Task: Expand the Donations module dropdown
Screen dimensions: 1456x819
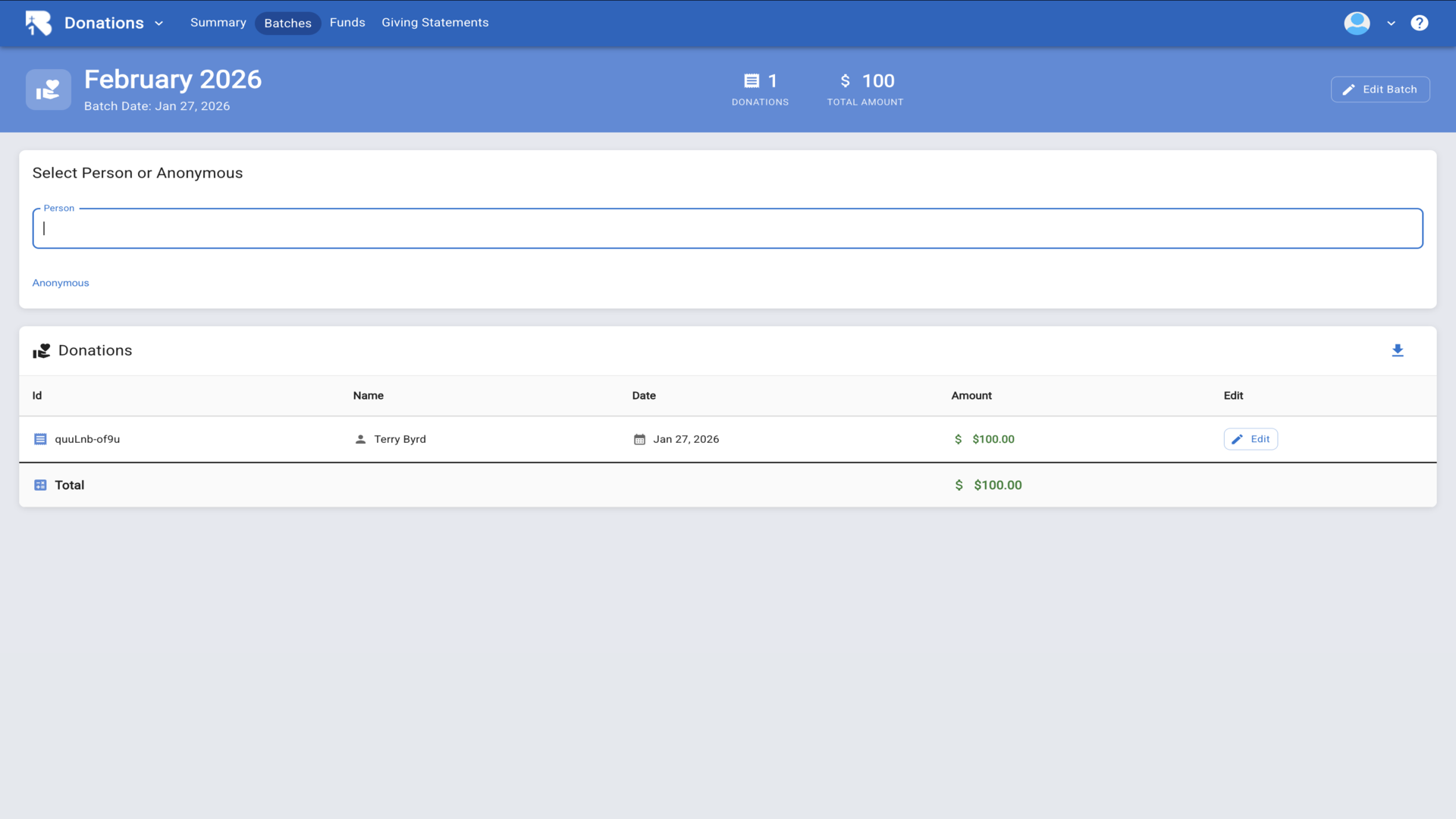Action: coord(158,24)
